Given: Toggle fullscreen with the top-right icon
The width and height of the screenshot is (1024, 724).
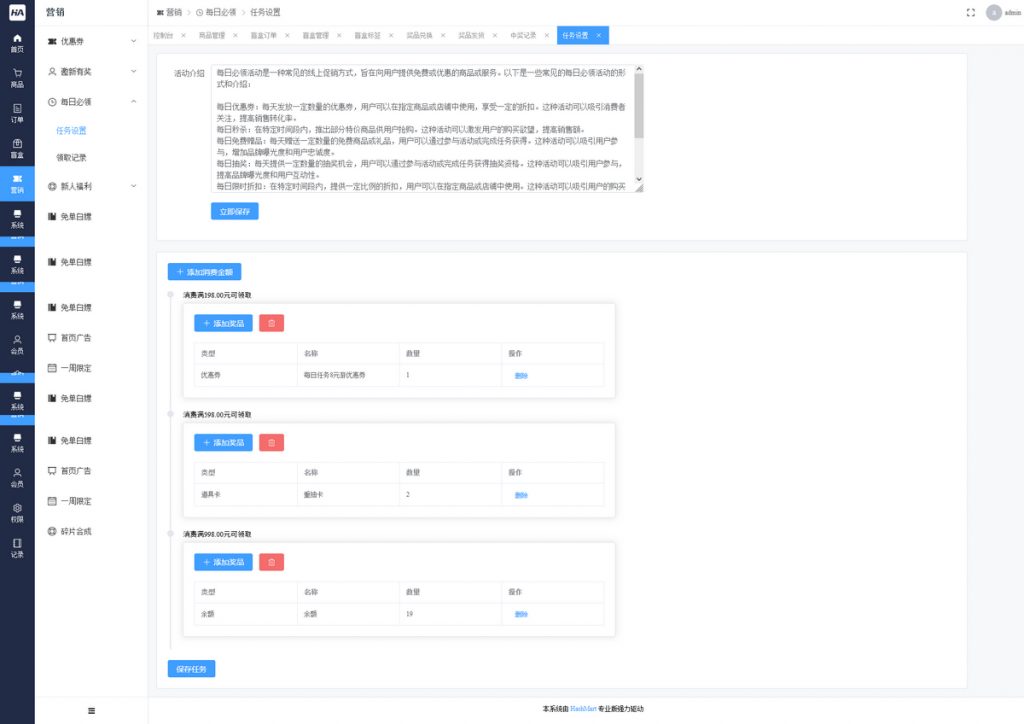Looking at the screenshot, I should coord(970,12).
